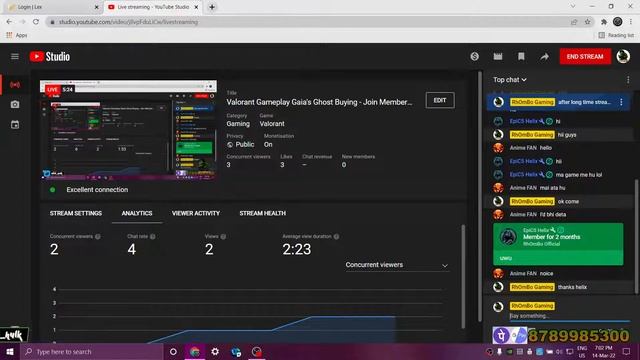Open the Concurrent viewers chart dropdown
Image resolution: width=640 pixels, height=360 pixels.
point(397,265)
